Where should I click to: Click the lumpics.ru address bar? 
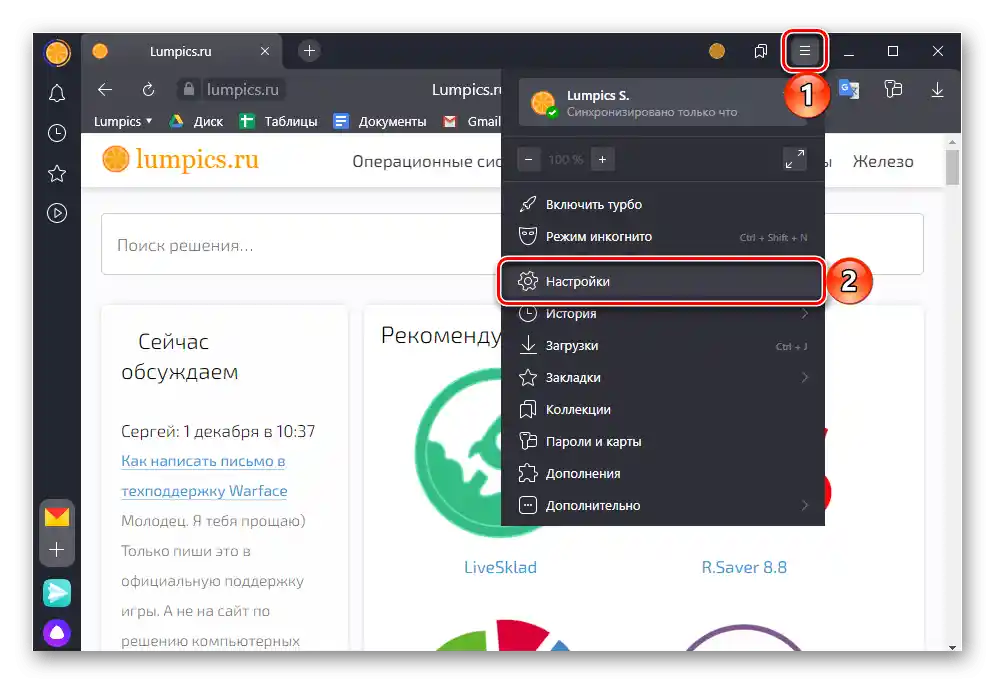point(243,89)
